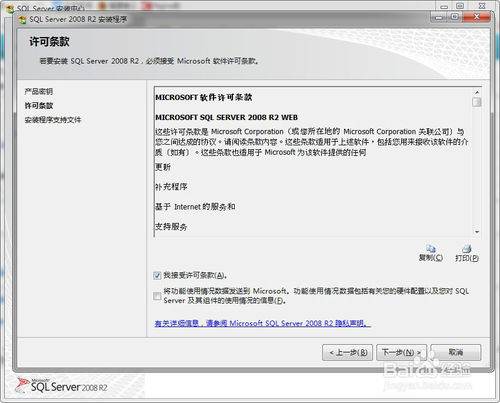
Task: Click the Print (打印) icon button
Action: 467,253
